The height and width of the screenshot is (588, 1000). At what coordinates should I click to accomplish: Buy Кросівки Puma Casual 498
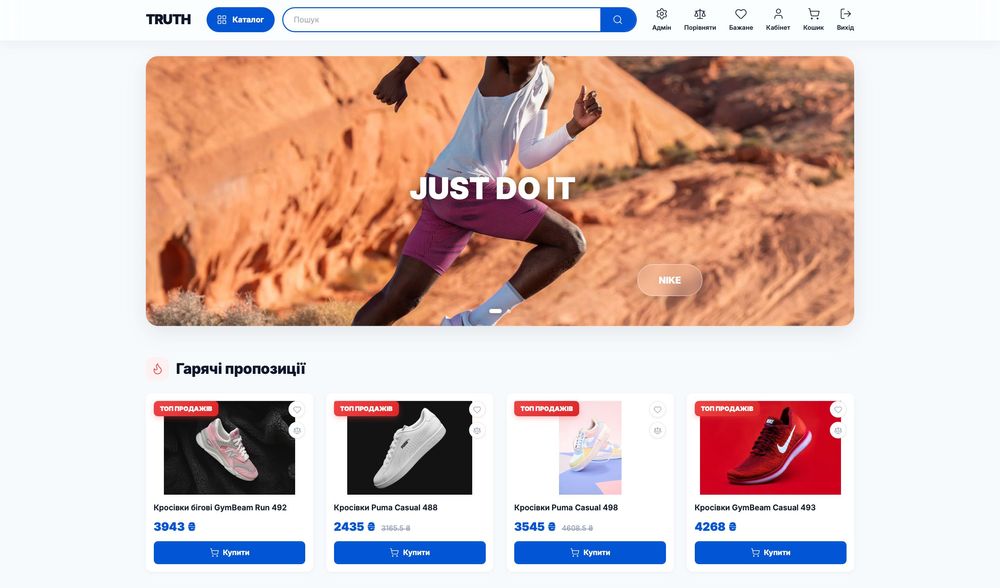tap(590, 552)
